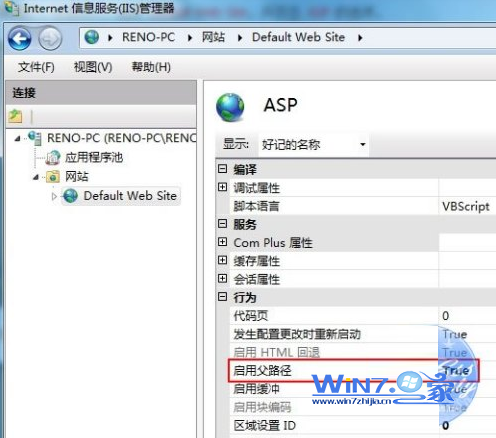Expand the 调试属性 property group

[x=222, y=187]
